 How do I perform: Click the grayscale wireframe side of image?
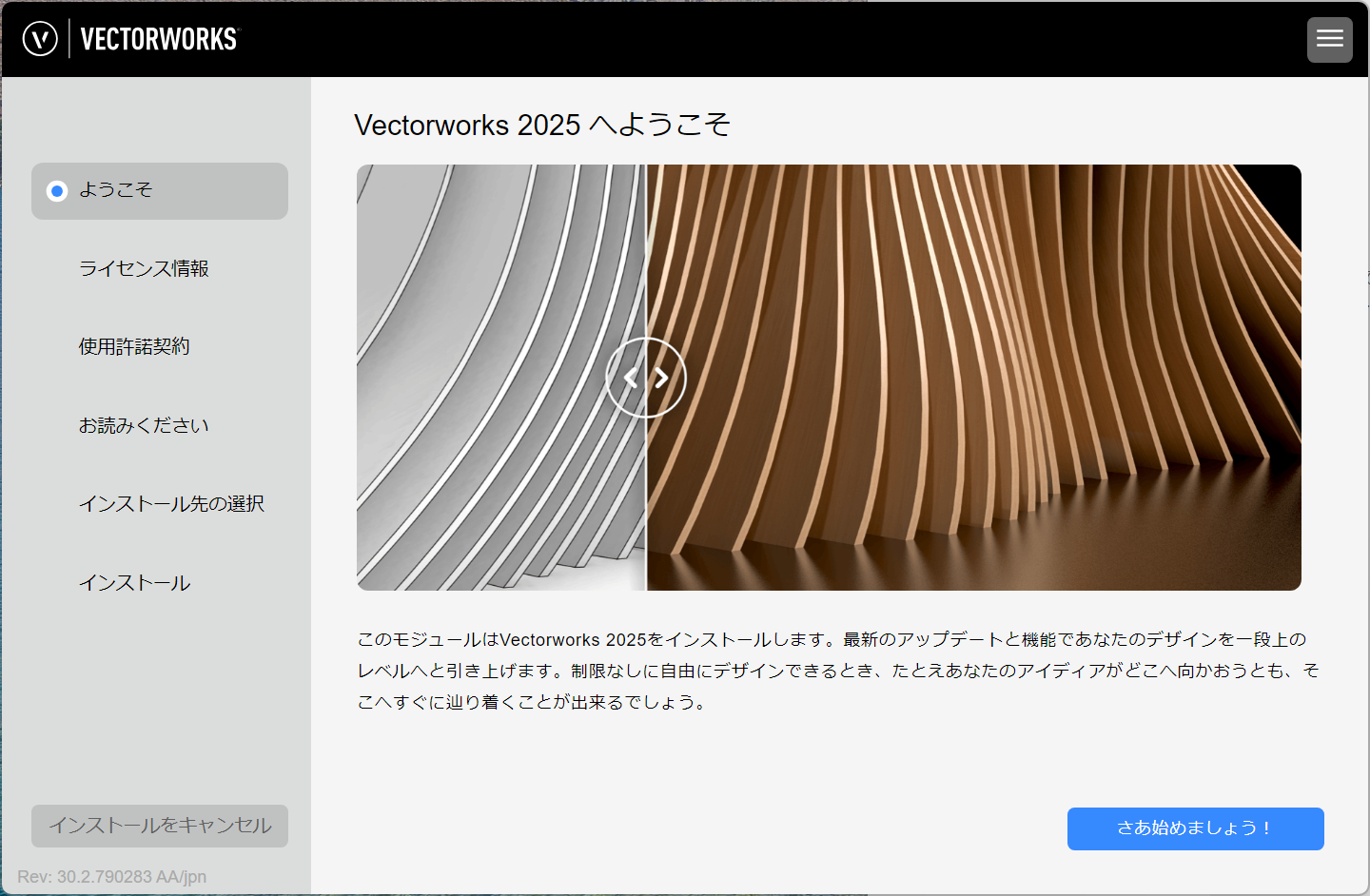(500, 378)
